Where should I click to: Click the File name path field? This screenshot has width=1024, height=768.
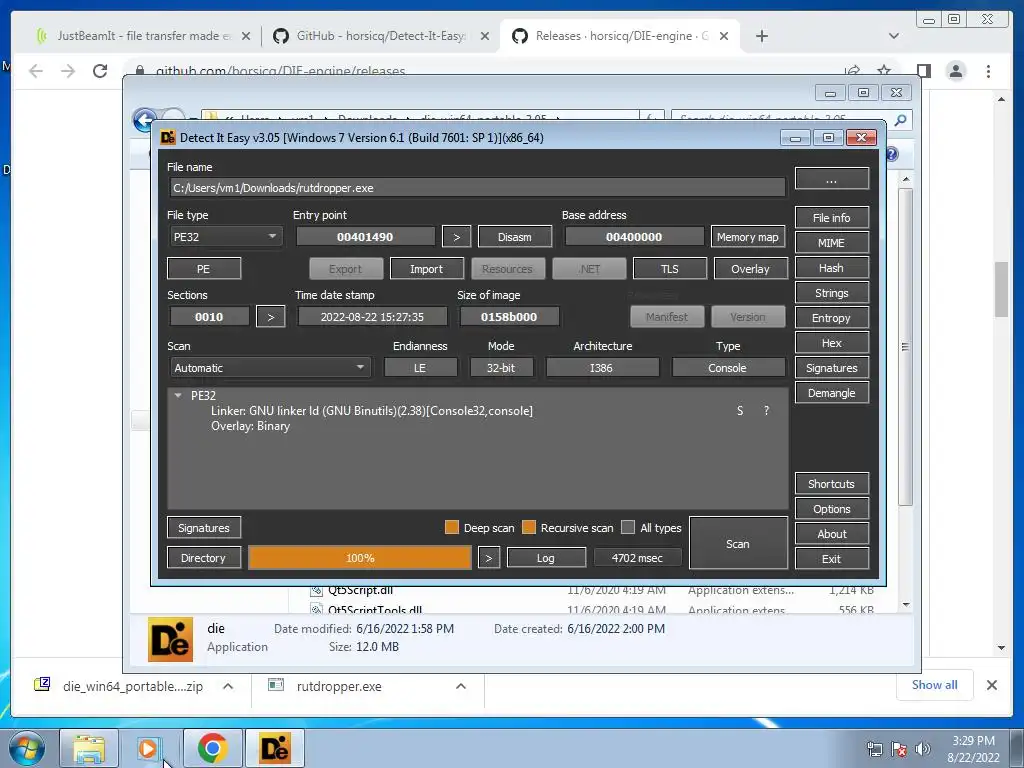477,187
